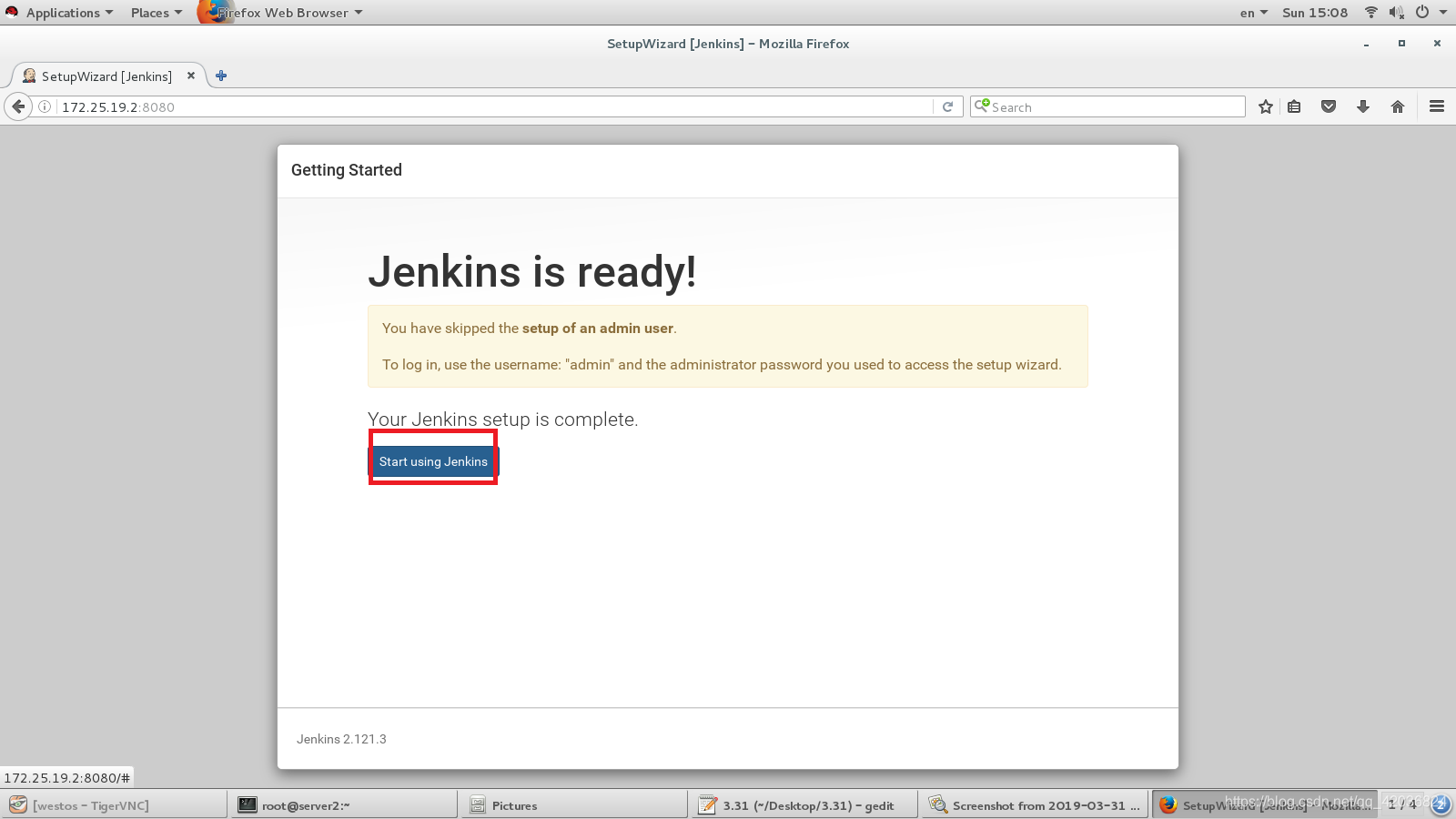The image size is (1456, 819).
Task: Open the Pocket icon in toolbar
Action: pyautogui.click(x=1329, y=106)
